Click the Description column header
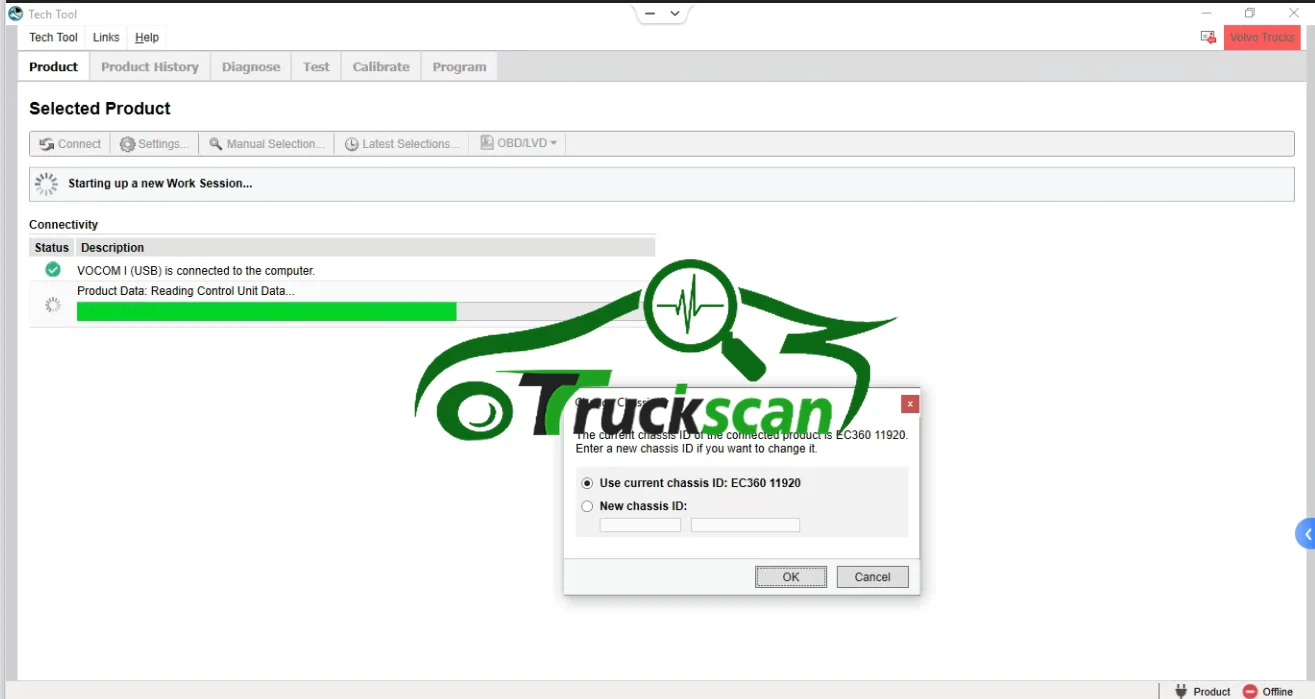This screenshot has width=1315, height=699. point(365,248)
